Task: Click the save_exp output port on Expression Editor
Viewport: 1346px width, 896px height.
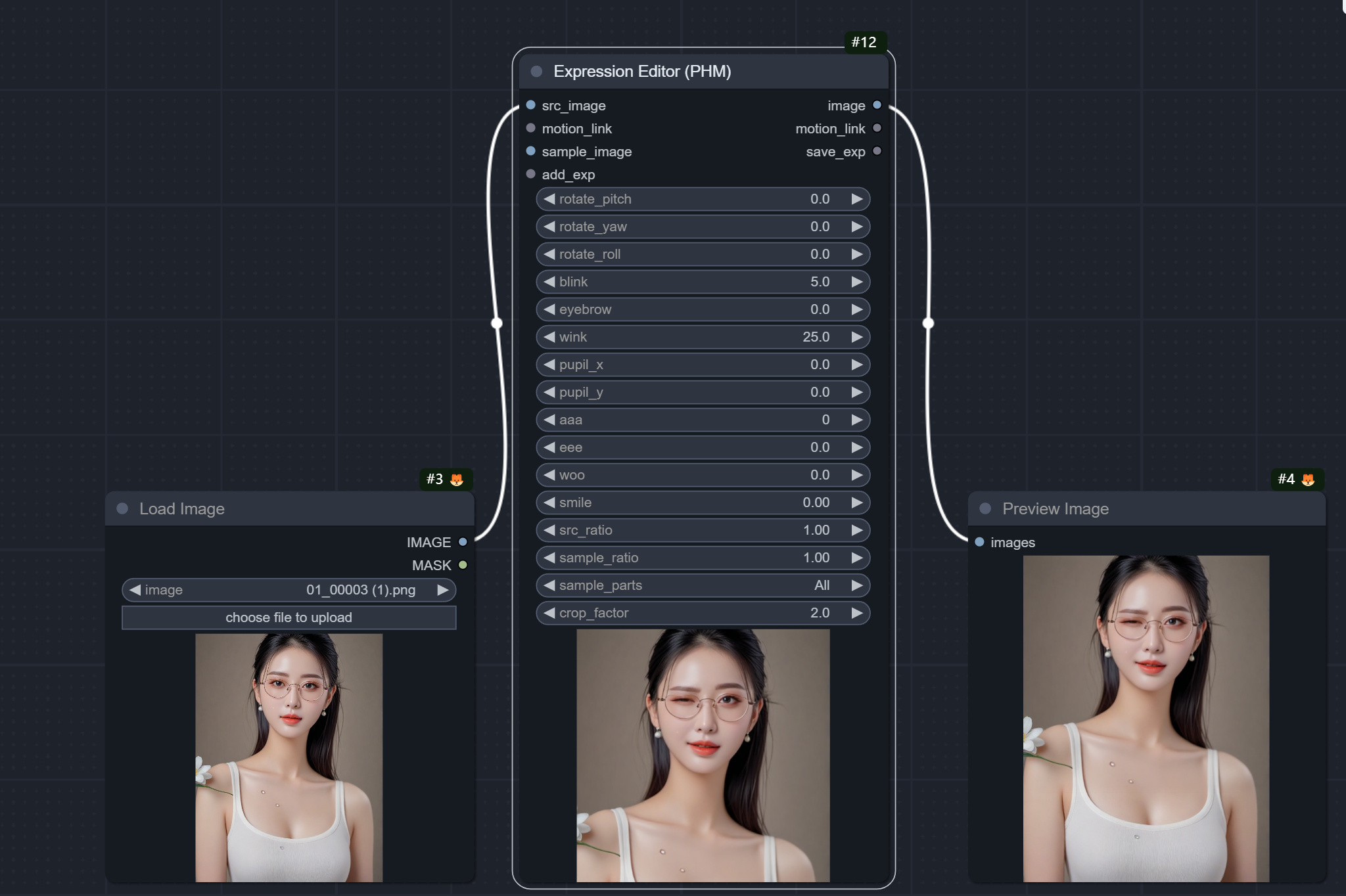Action: pos(877,151)
